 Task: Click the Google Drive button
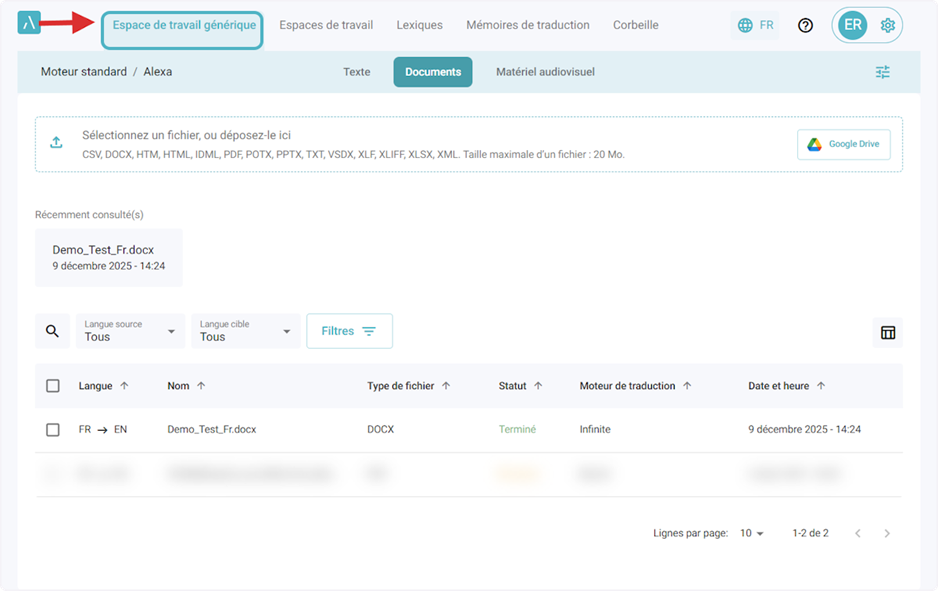[x=843, y=144]
